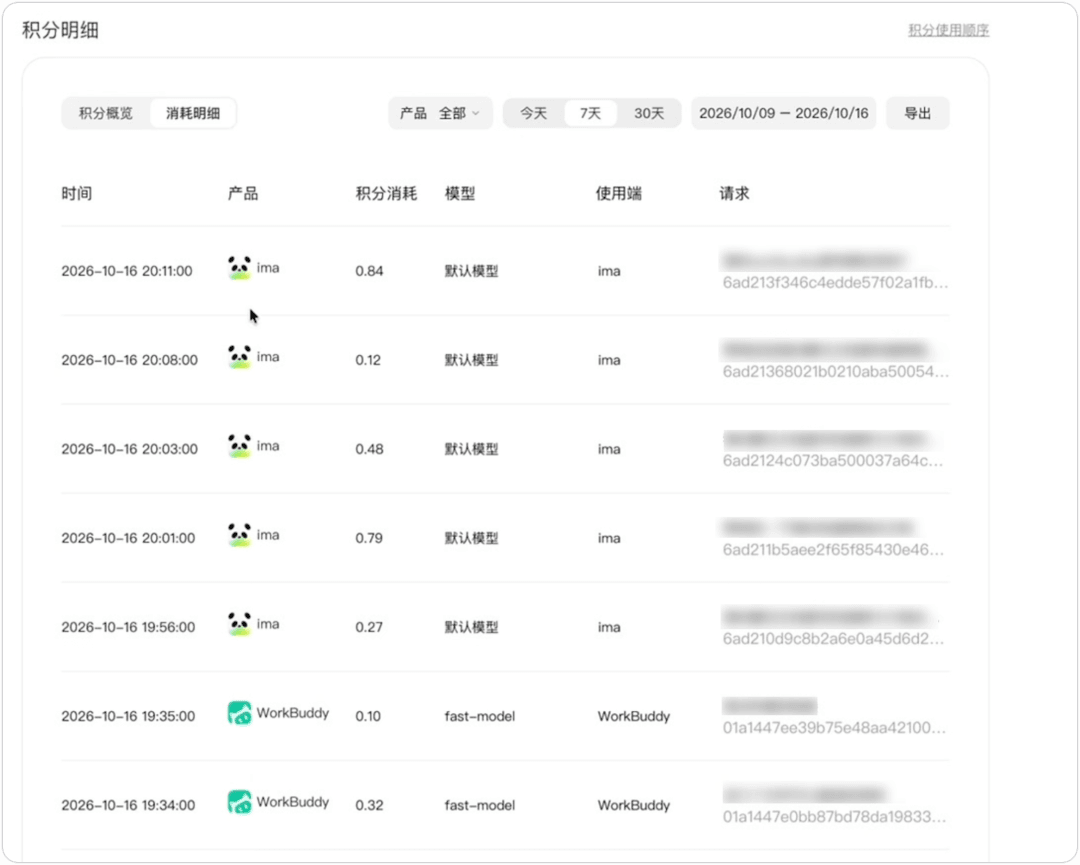This screenshot has height=865, width=1080.
Task: Select the 消耗明细 tab
Action: [x=193, y=113]
